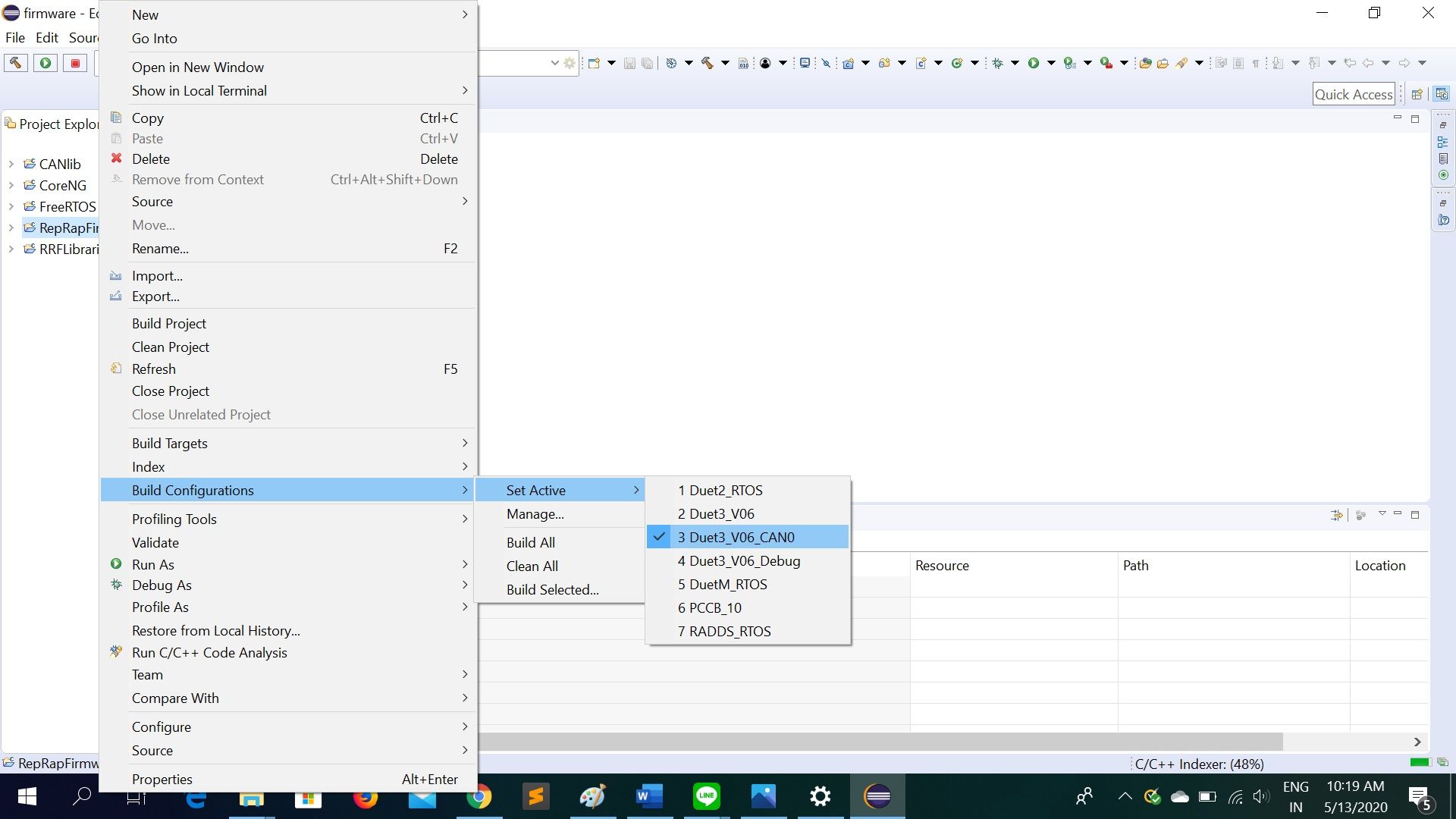Open the New submenu arrow
Viewport: 1456px width, 819px height.
[x=465, y=14]
